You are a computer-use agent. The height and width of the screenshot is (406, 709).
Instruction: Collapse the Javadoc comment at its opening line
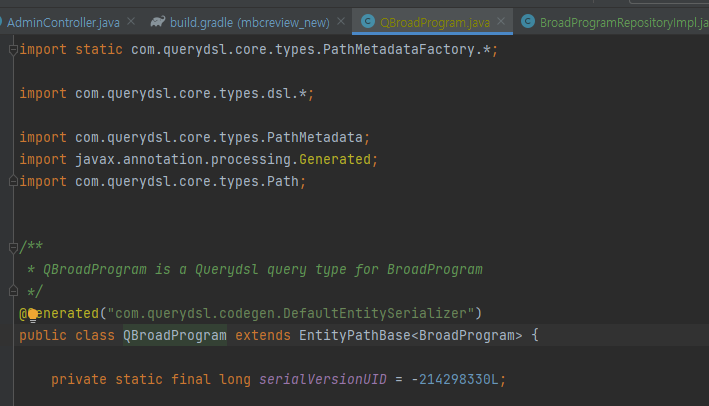tap(12, 247)
